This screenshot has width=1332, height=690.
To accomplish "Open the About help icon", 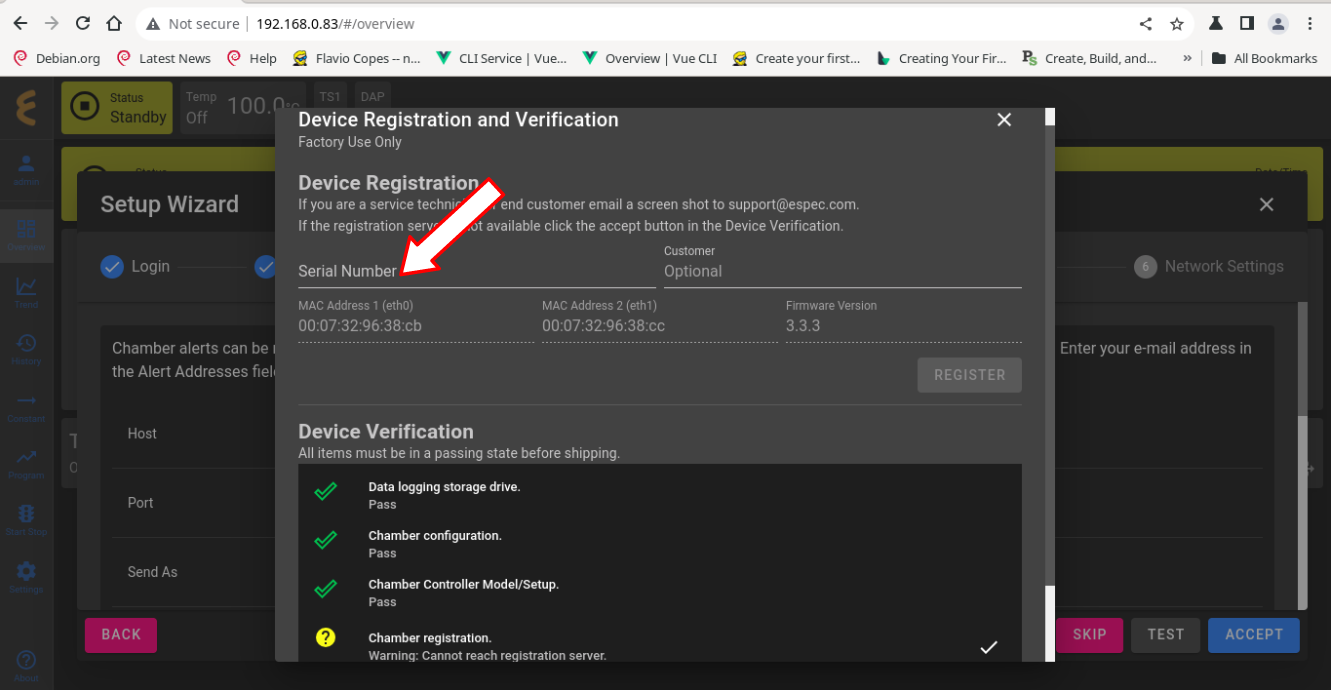I will tap(26, 666).
